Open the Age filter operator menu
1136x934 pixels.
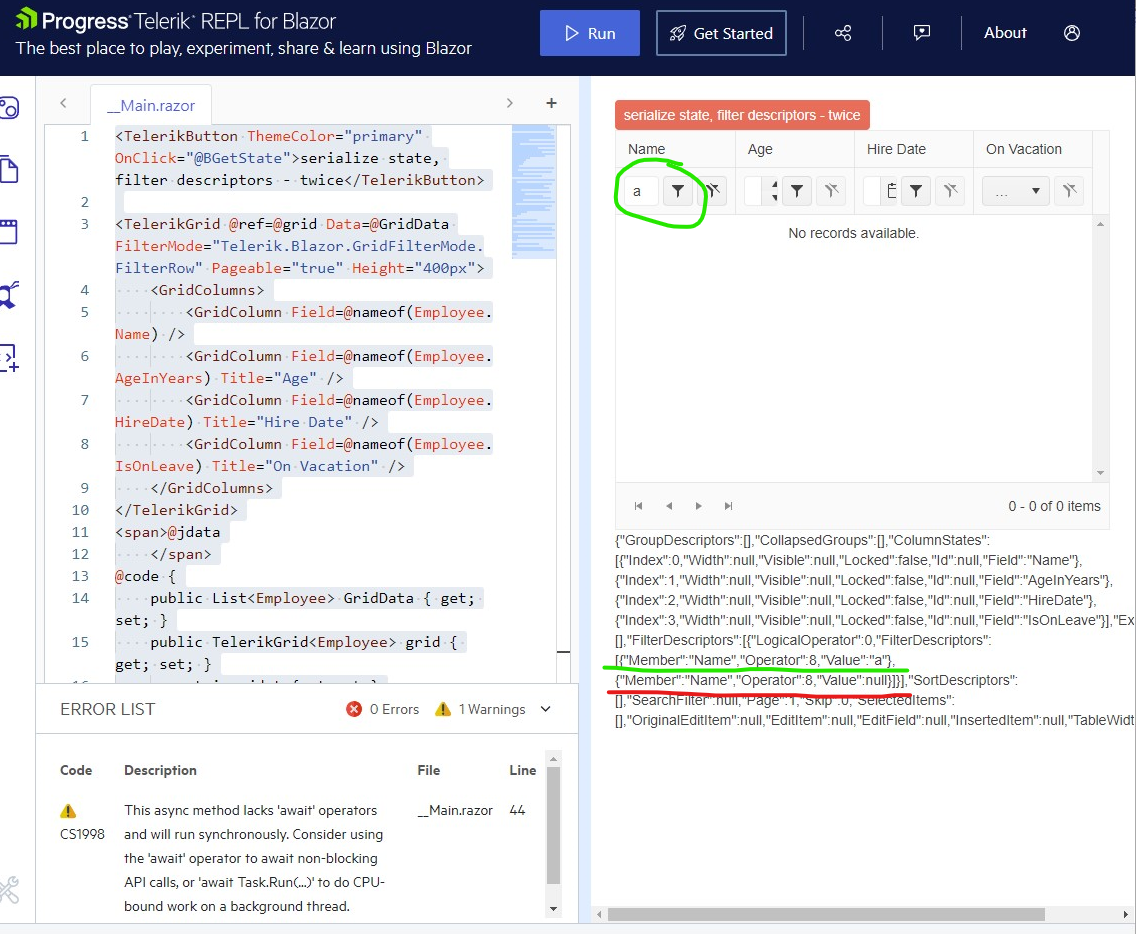(x=797, y=191)
